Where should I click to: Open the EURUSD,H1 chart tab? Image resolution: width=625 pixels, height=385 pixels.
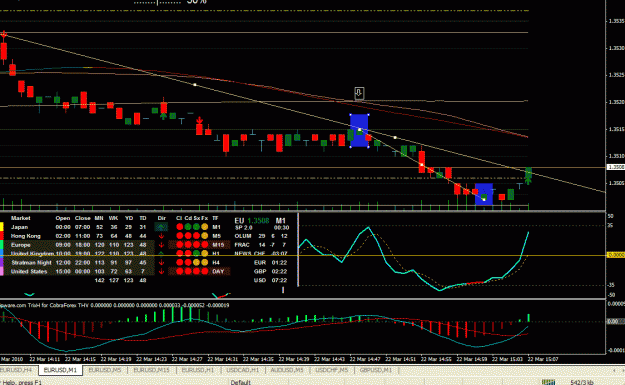pos(198,370)
